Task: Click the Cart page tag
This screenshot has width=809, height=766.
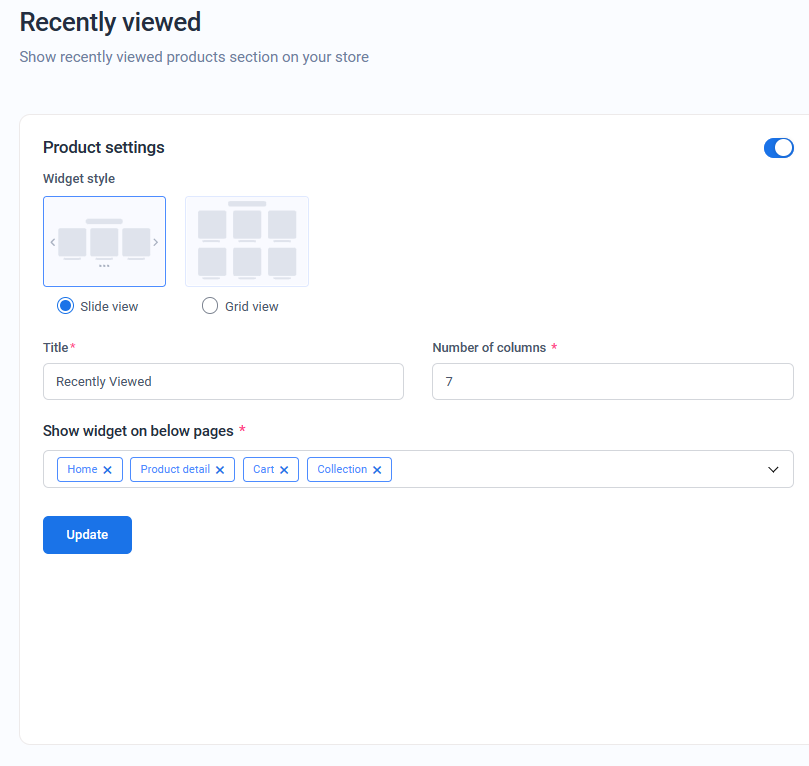Action: click(x=263, y=469)
